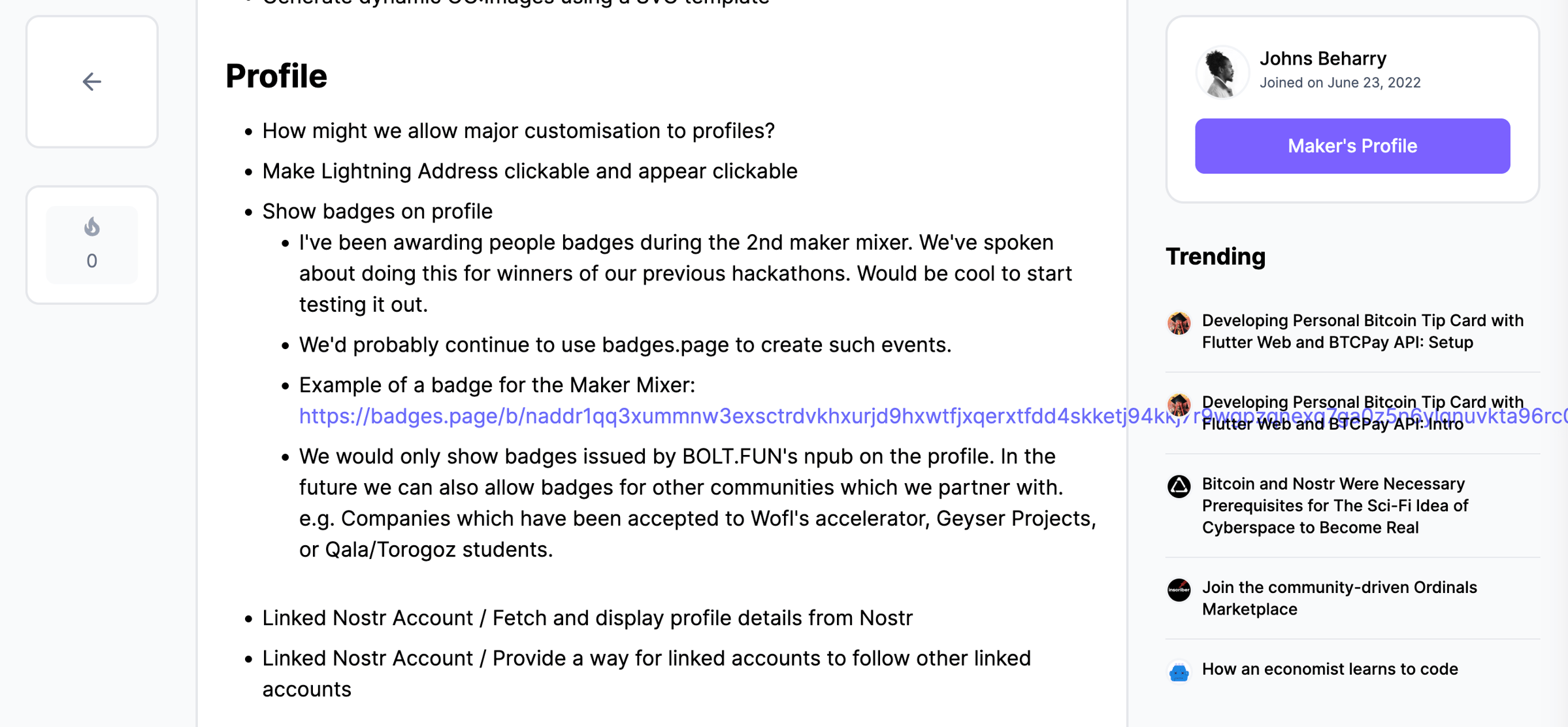Click the Maker's Profile button
1568x727 pixels.
1352,146
